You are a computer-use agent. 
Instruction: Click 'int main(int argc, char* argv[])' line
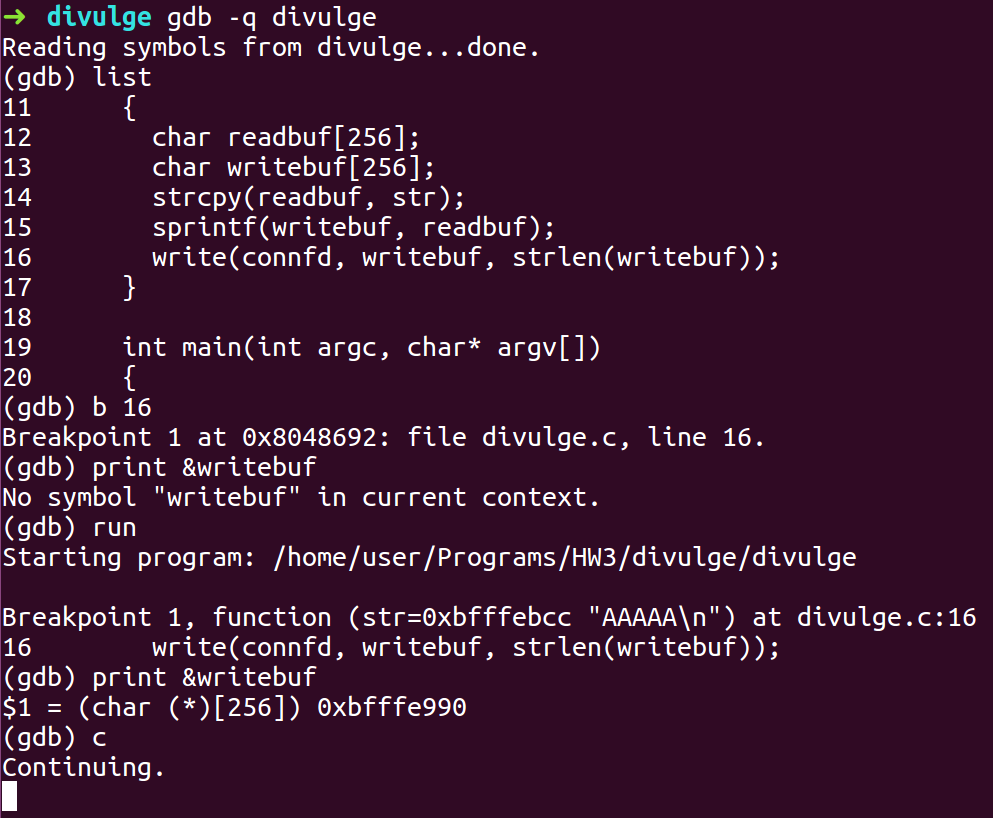point(361,348)
